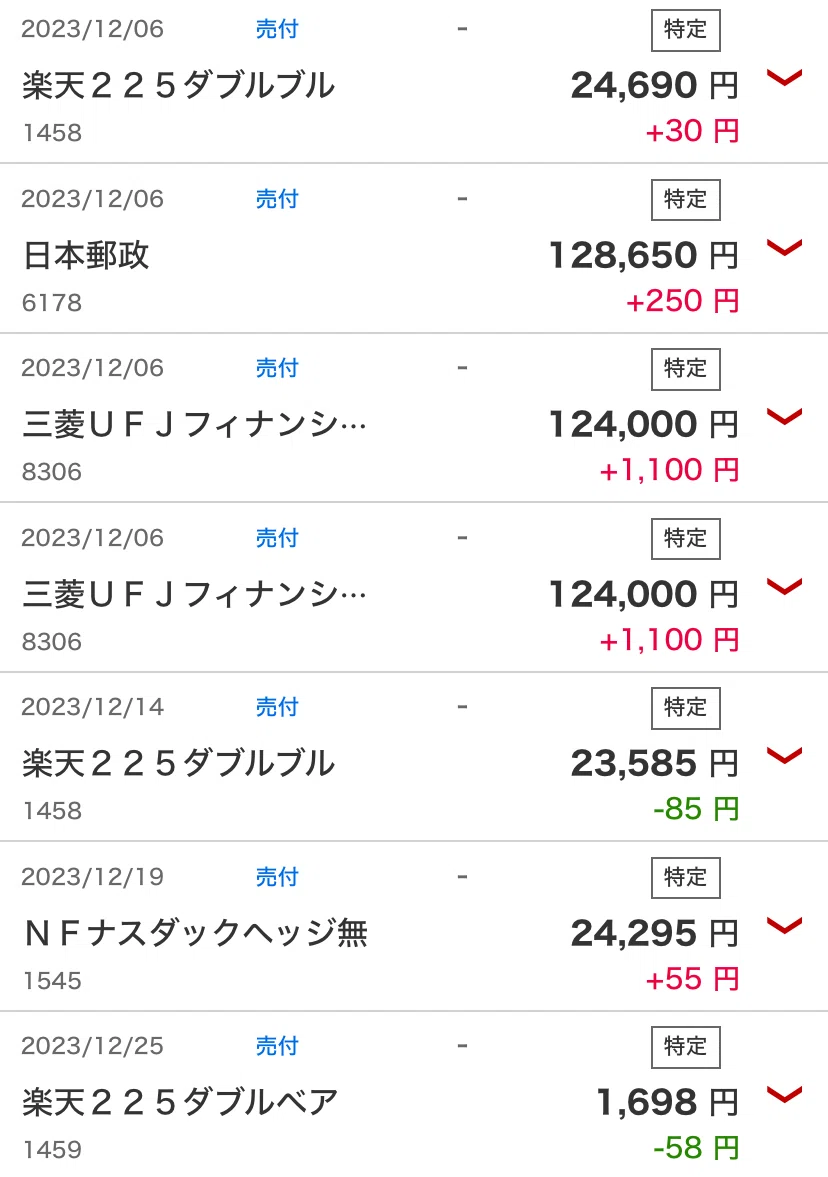The image size is (828, 1177).
Task: Click the 特定 badge on 日本郵政 row
Action: (685, 200)
